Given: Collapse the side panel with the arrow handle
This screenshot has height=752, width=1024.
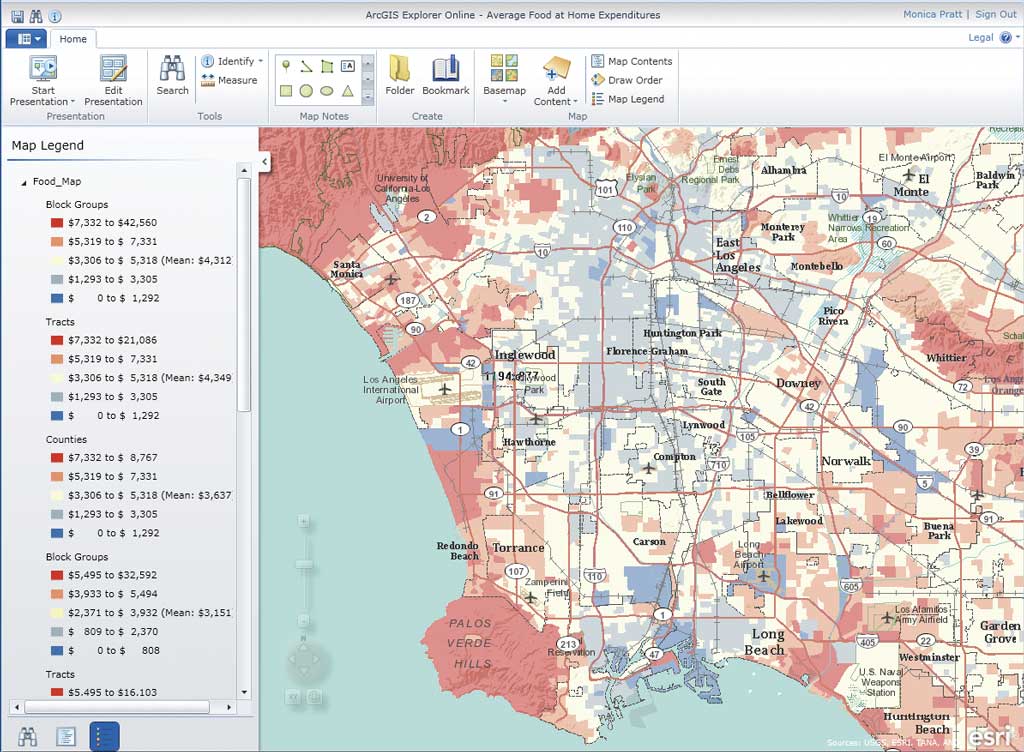Looking at the screenshot, I should click(265, 161).
